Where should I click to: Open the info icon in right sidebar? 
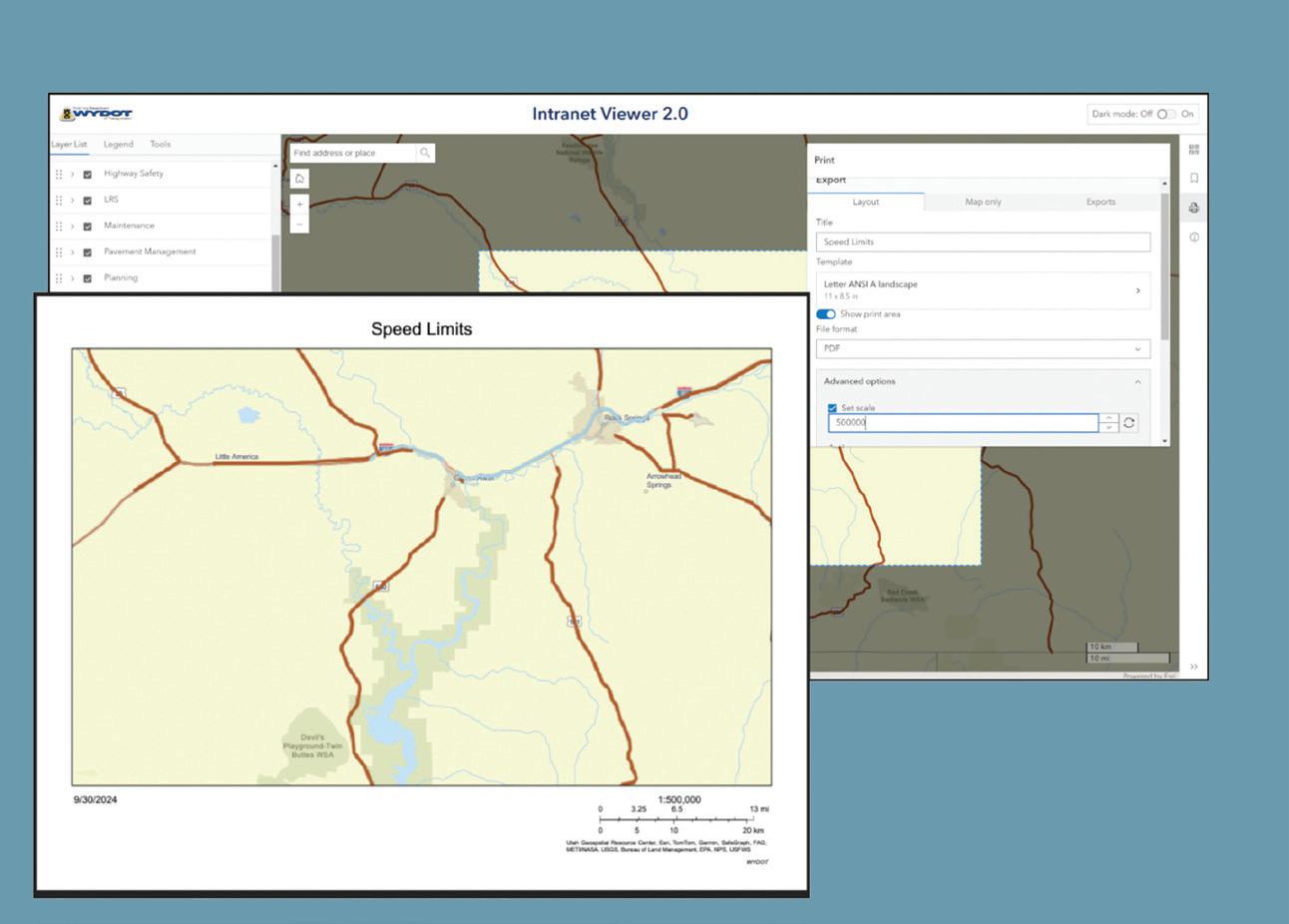tap(1193, 237)
